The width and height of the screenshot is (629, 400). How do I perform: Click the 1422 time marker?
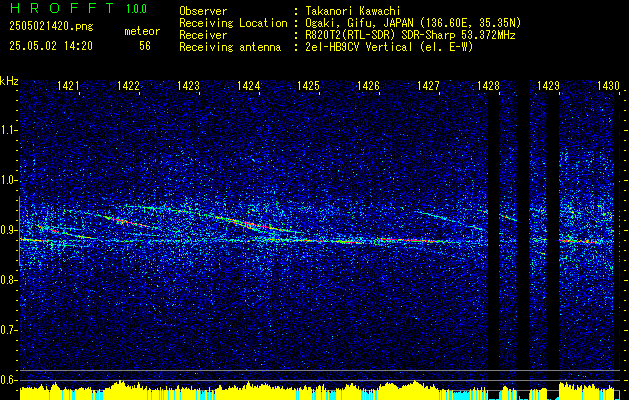point(128,86)
